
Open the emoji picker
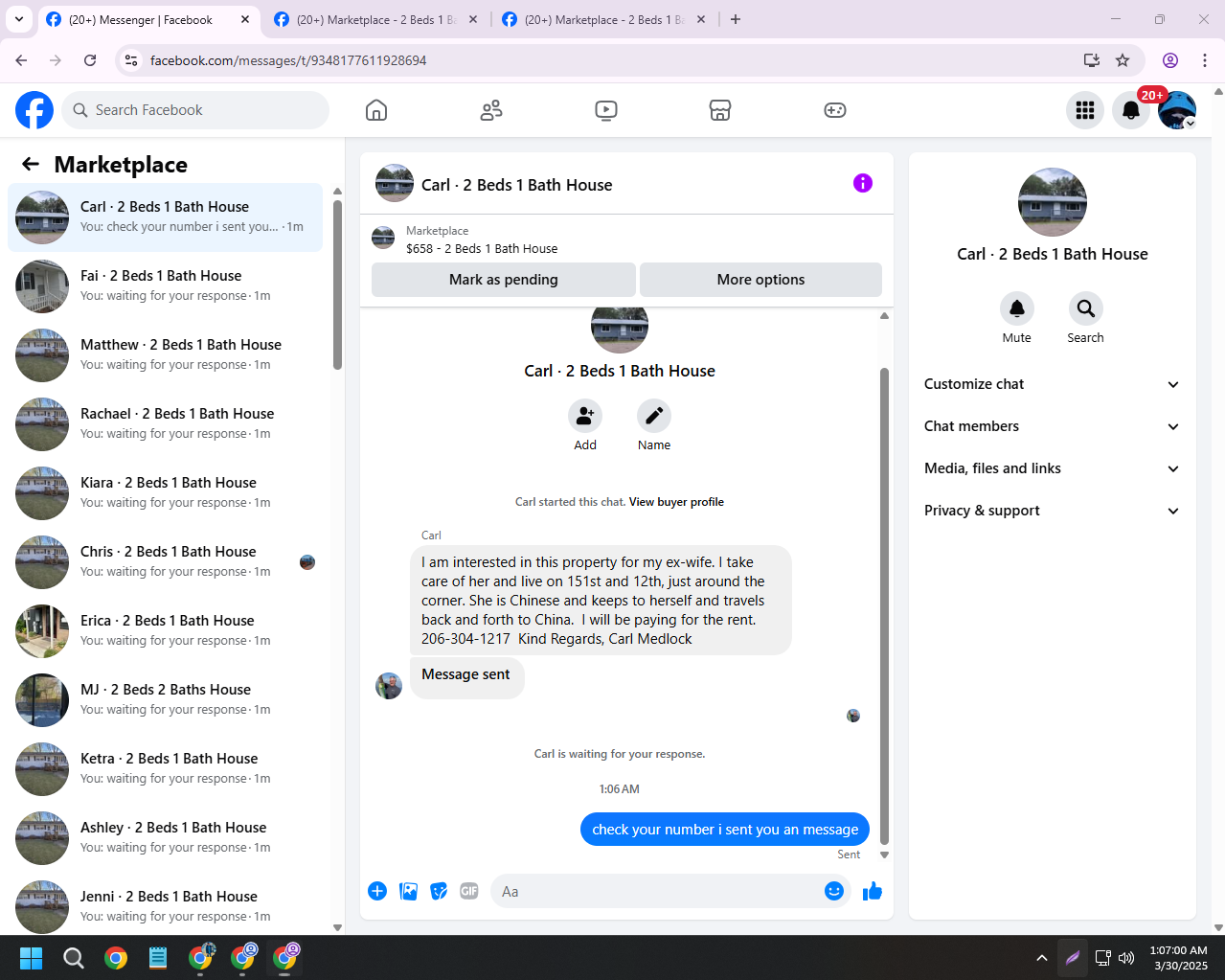tap(834, 891)
